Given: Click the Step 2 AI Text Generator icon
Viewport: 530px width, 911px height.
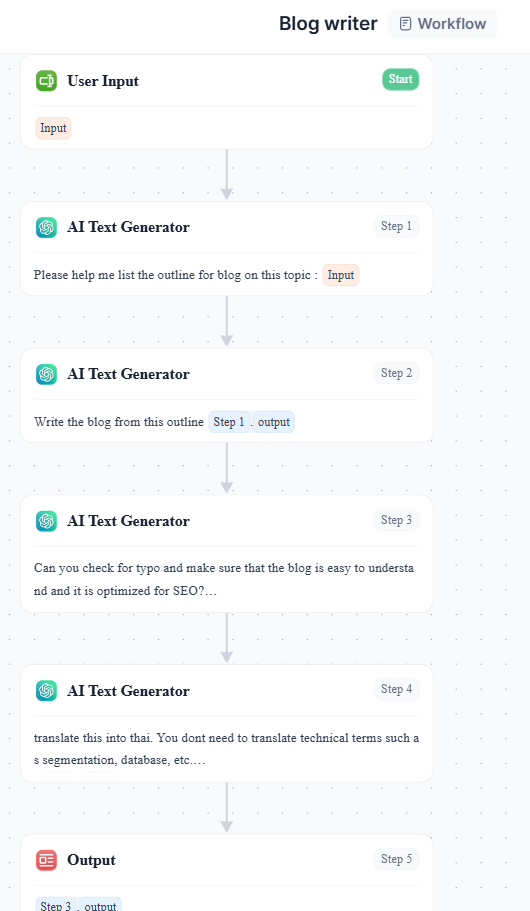Looking at the screenshot, I should pyautogui.click(x=46, y=374).
